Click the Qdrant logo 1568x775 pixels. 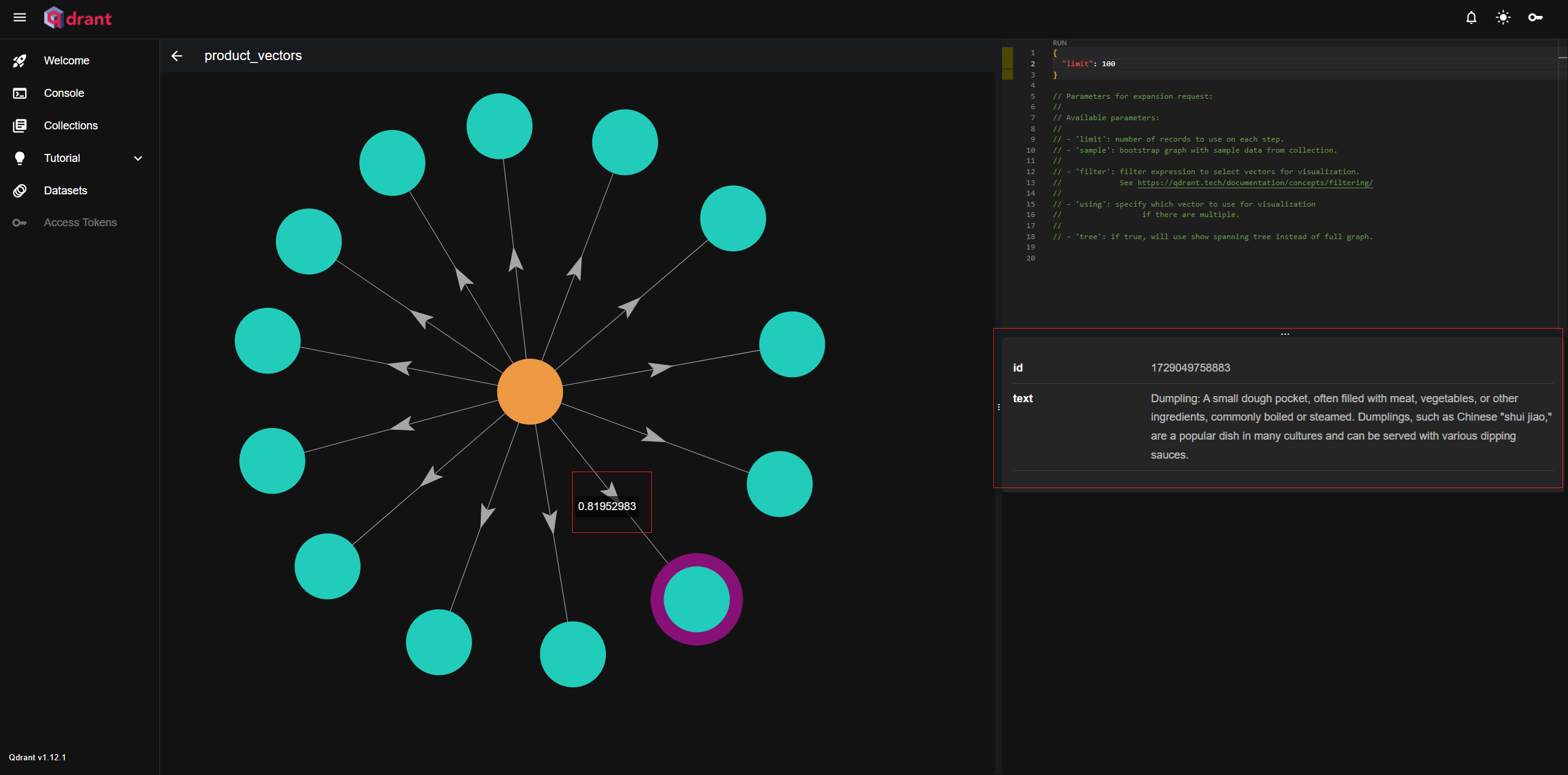(78, 18)
